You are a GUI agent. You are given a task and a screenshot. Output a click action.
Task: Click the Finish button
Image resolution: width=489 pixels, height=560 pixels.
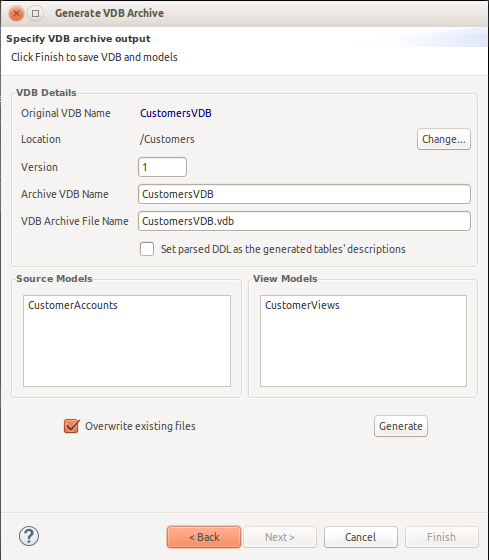point(441,537)
